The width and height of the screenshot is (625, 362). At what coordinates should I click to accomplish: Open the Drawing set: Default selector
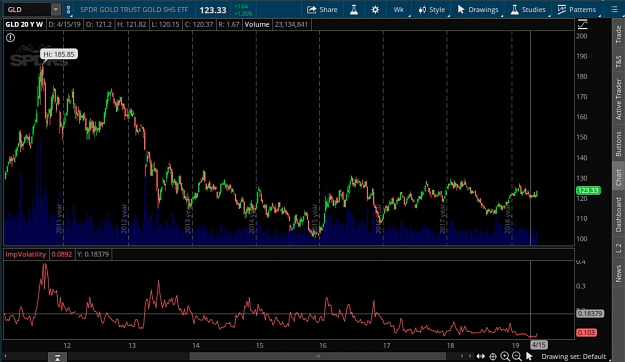click(x=574, y=356)
